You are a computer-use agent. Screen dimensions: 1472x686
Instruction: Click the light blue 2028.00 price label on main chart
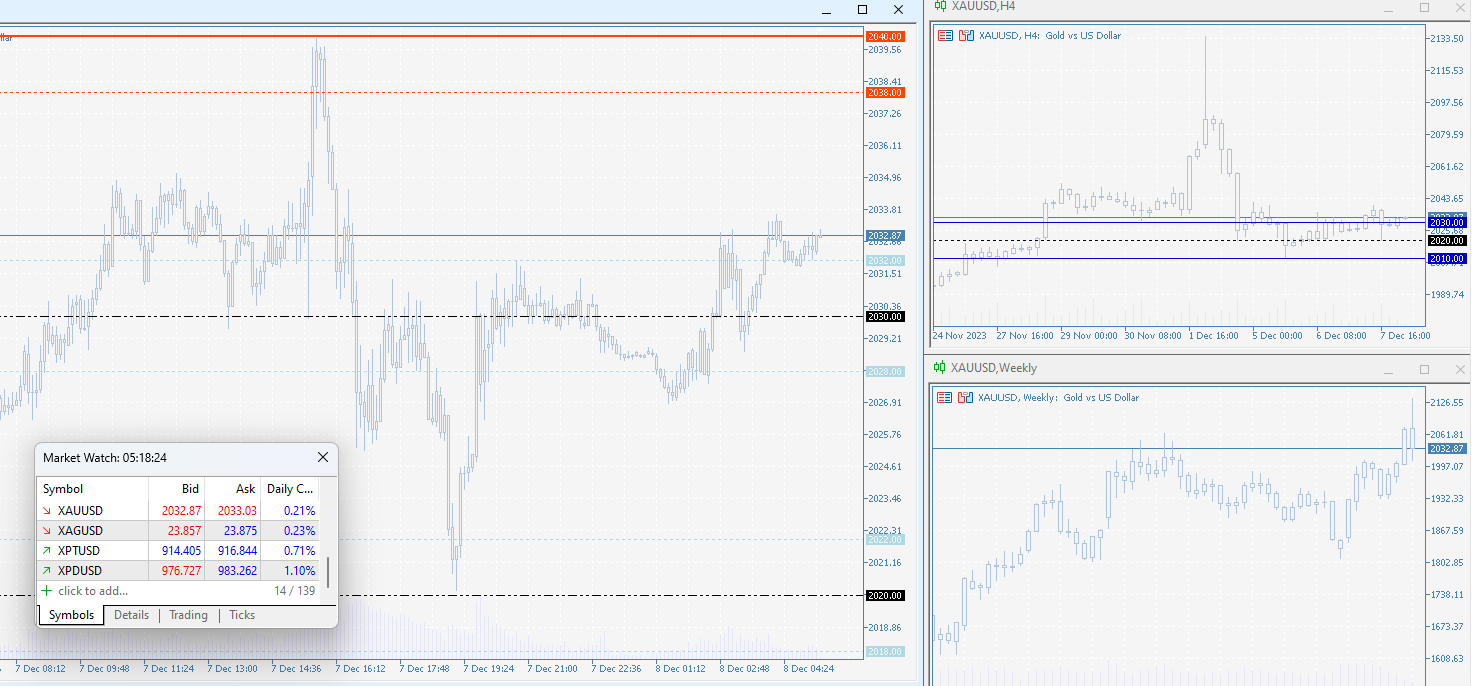(x=885, y=371)
